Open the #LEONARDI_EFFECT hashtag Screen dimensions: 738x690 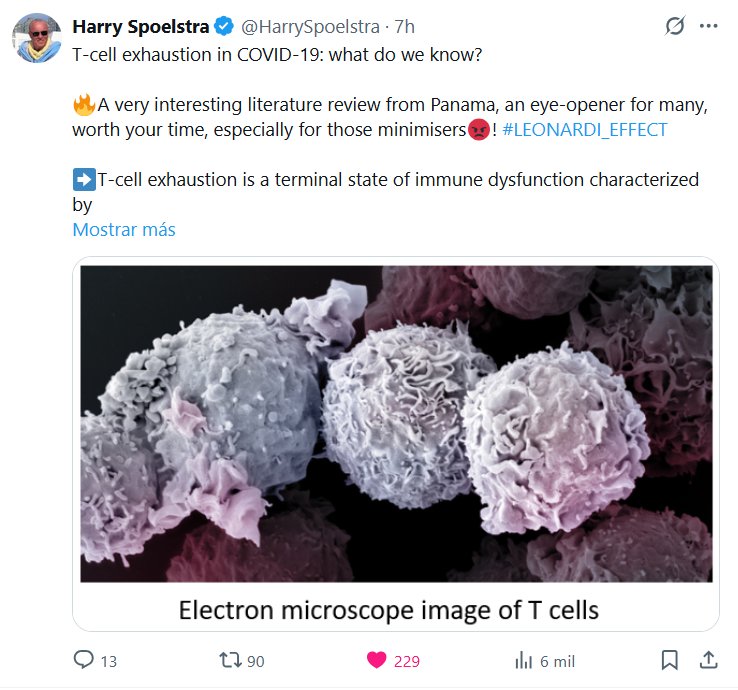[x=584, y=130]
